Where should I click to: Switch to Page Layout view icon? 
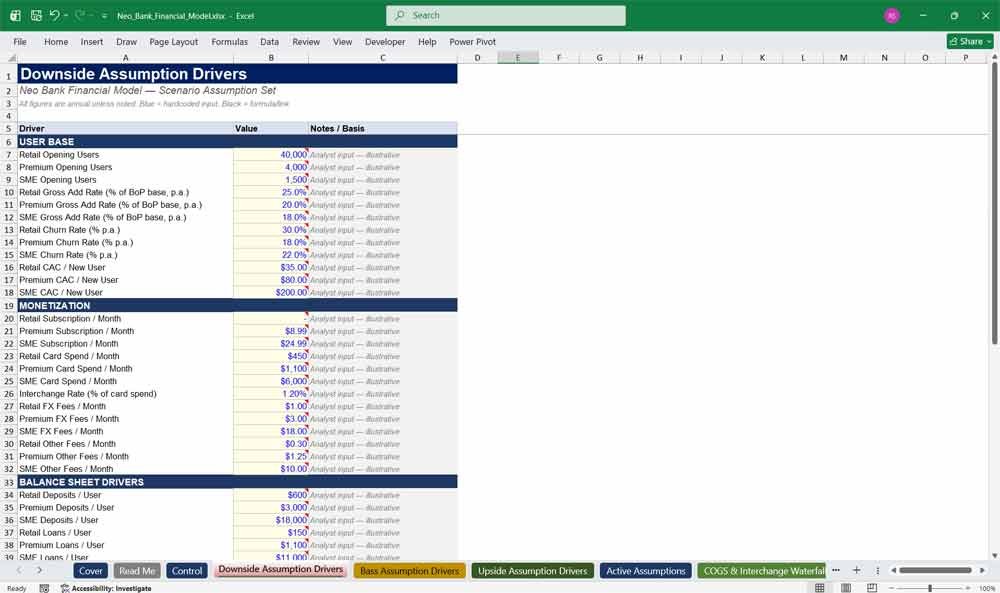(846, 587)
